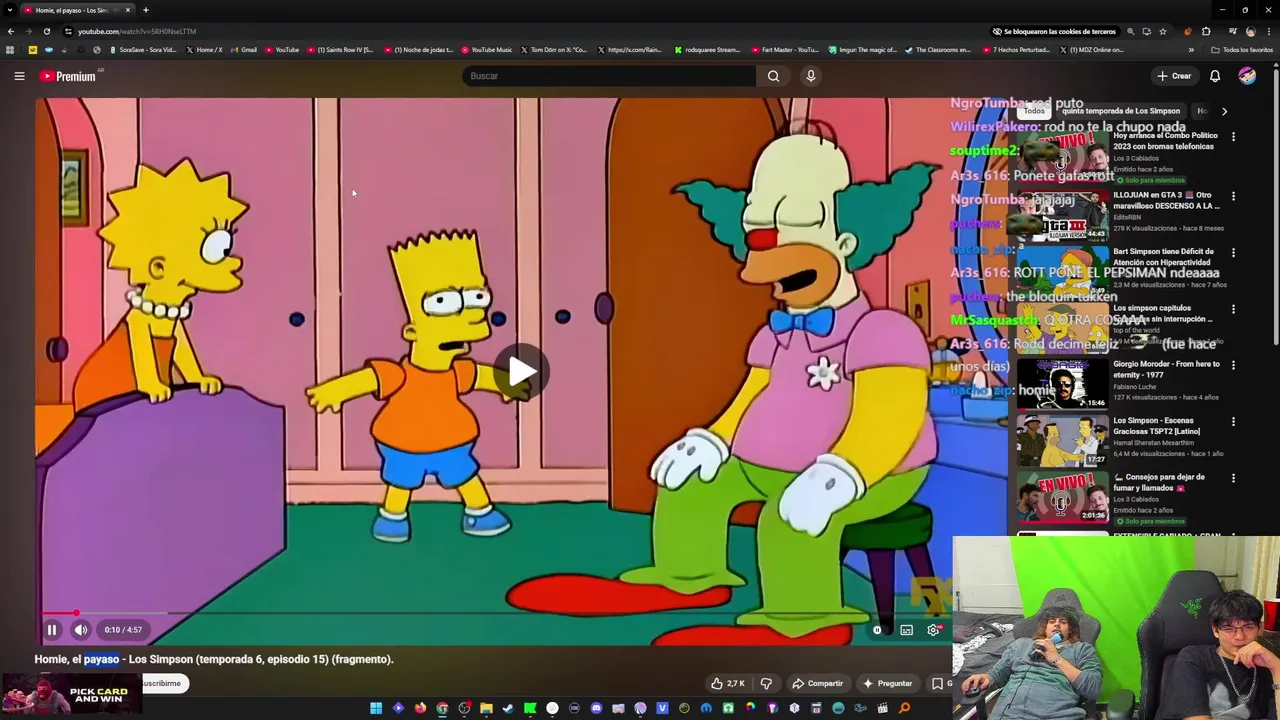Like the video with 2,7 K likes

coord(728,684)
